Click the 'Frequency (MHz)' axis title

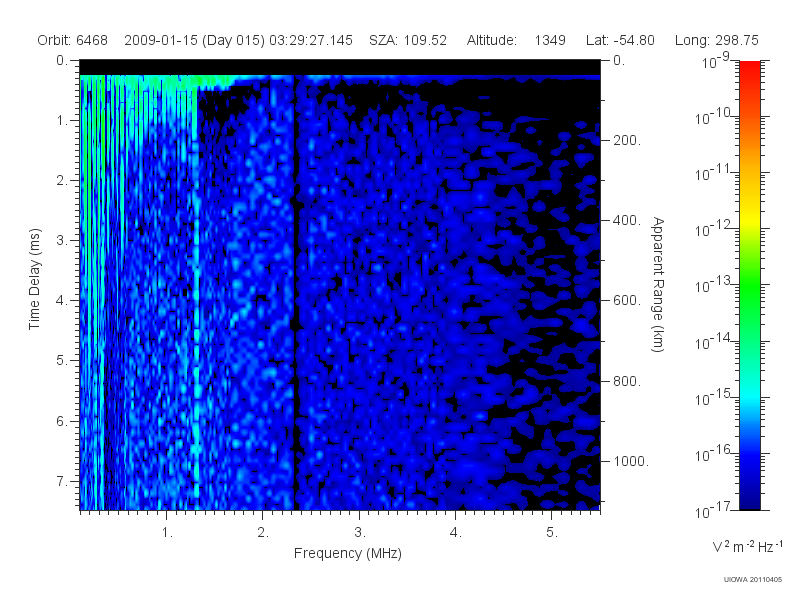tap(347, 553)
